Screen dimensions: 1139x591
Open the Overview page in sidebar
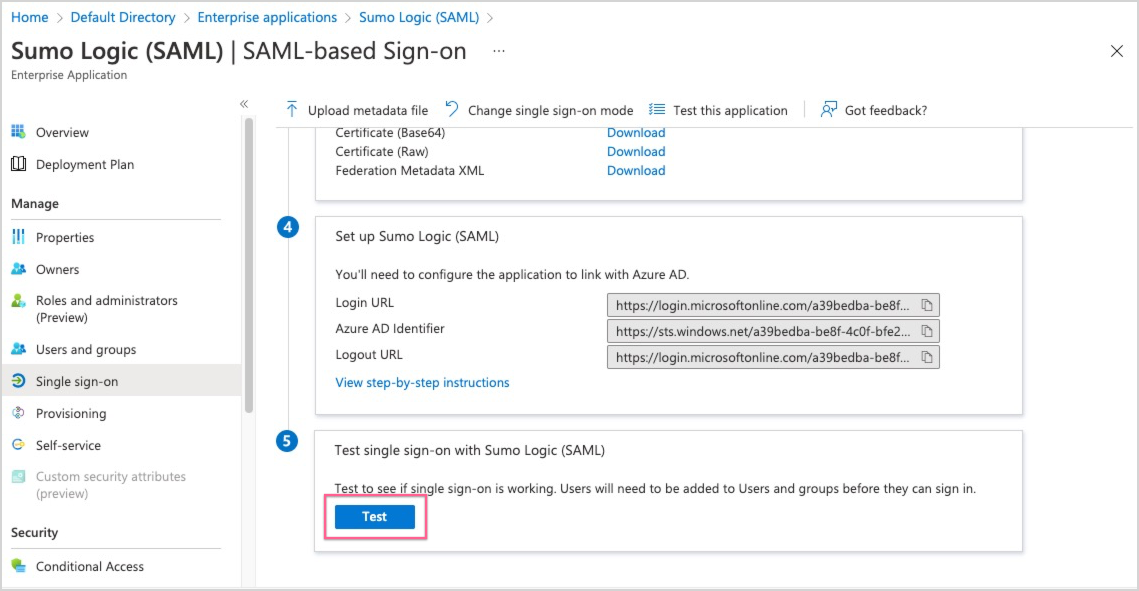(62, 132)
